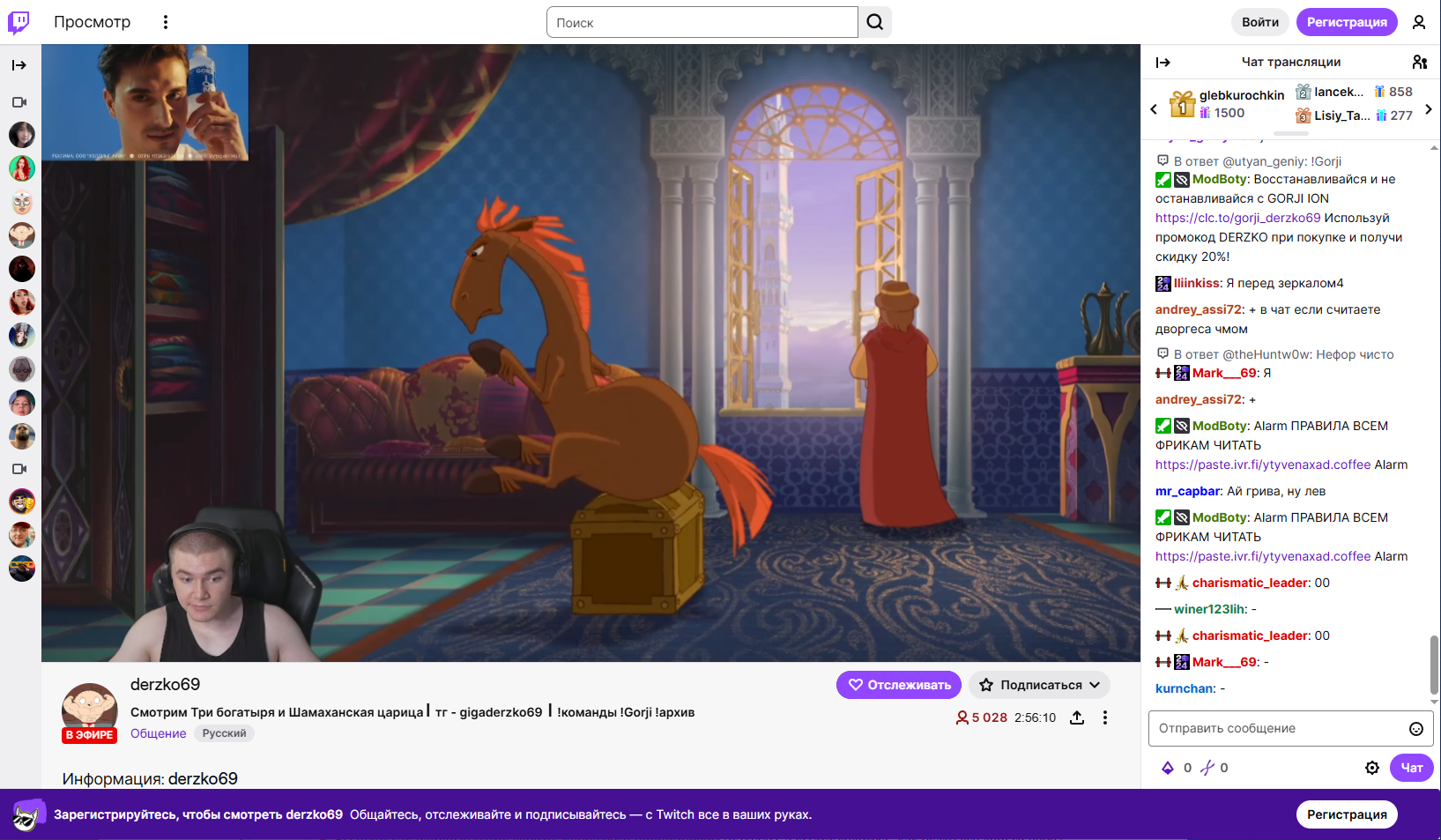
Task: Click the lower camera icon in sidebar
Action: (19, 469)
